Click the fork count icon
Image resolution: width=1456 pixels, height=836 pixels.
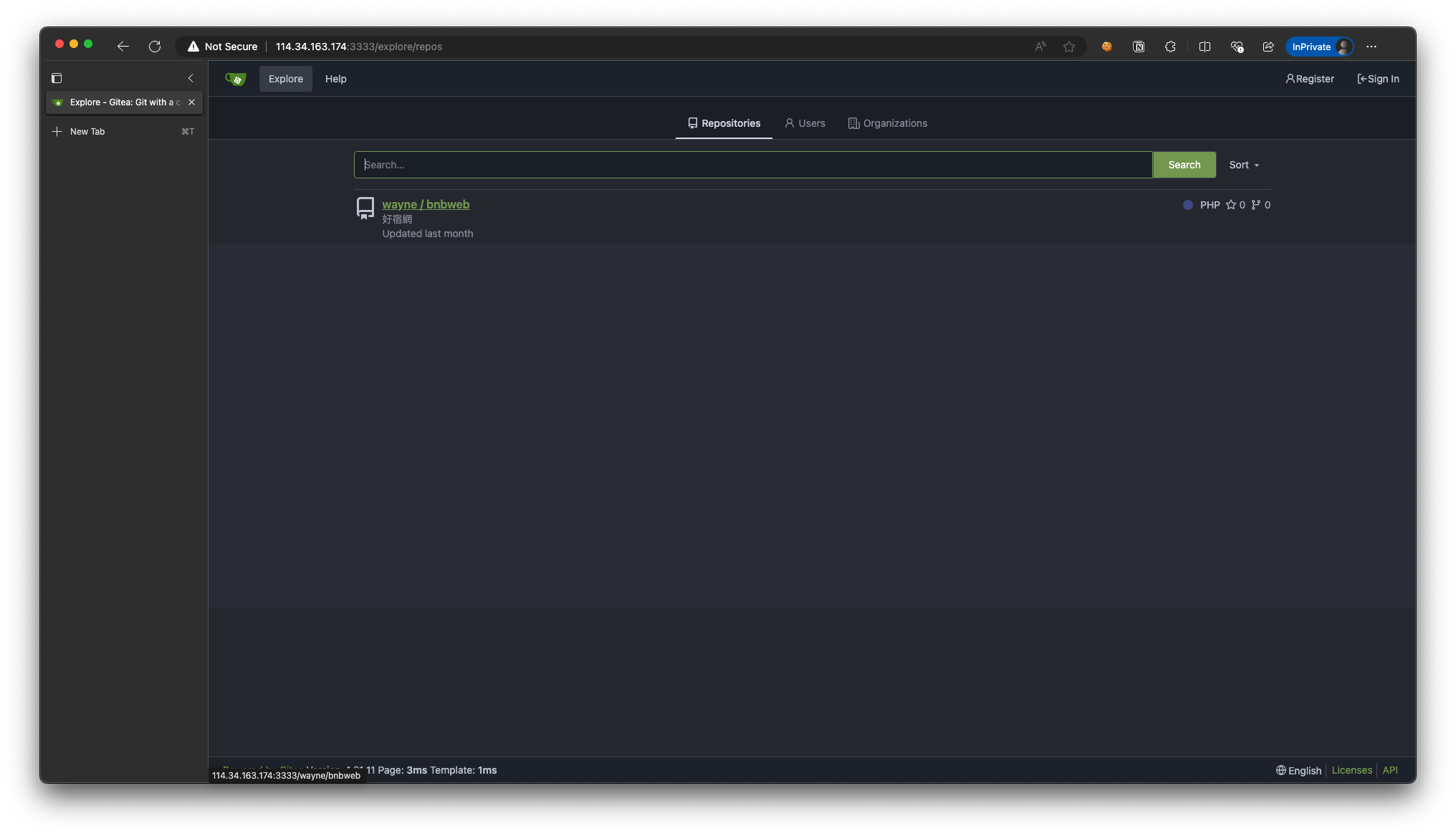click(1256, 205)
